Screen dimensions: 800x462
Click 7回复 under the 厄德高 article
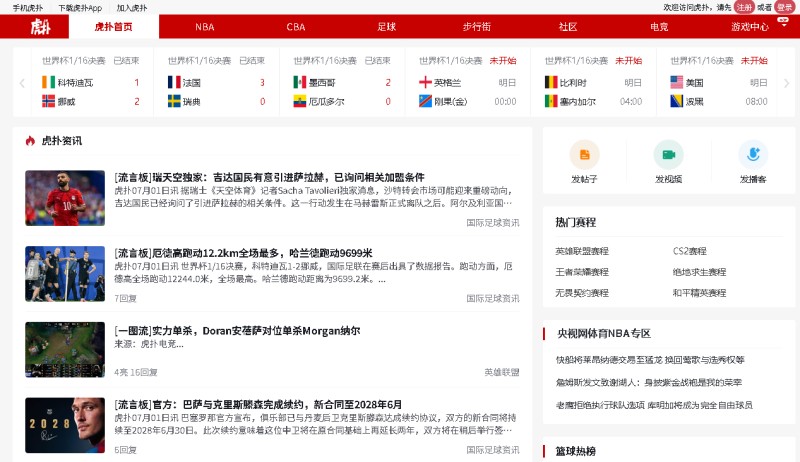(x=126, y=298)
